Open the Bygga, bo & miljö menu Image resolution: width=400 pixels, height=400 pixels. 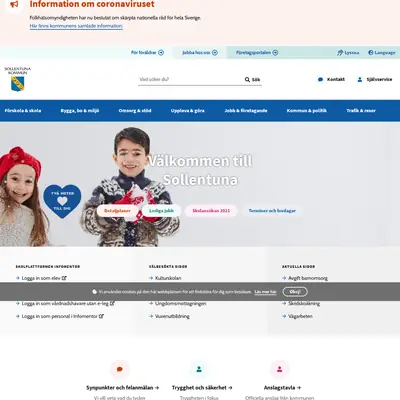(x=80, y=111)
